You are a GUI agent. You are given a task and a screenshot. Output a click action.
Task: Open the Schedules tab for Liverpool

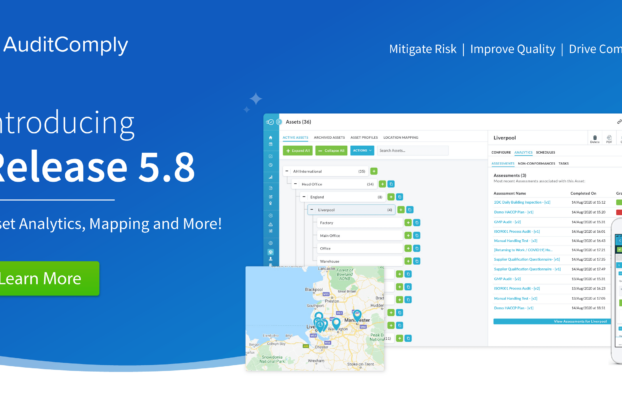(545, 152)
